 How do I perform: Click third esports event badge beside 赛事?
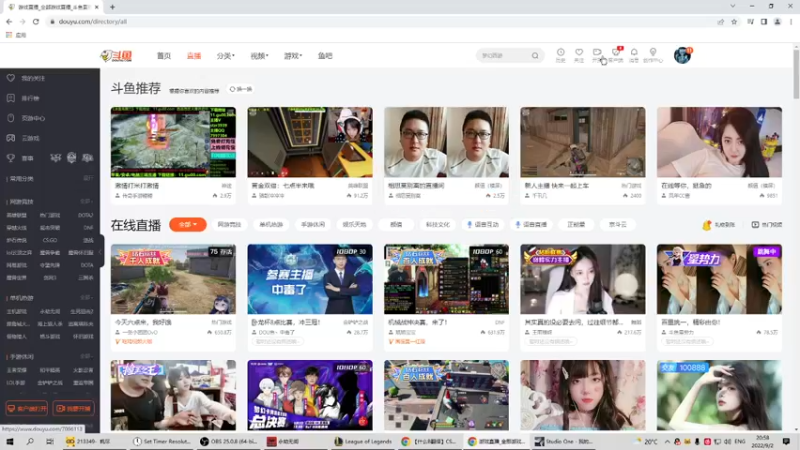pyautogui.click(x=87, y=158)
